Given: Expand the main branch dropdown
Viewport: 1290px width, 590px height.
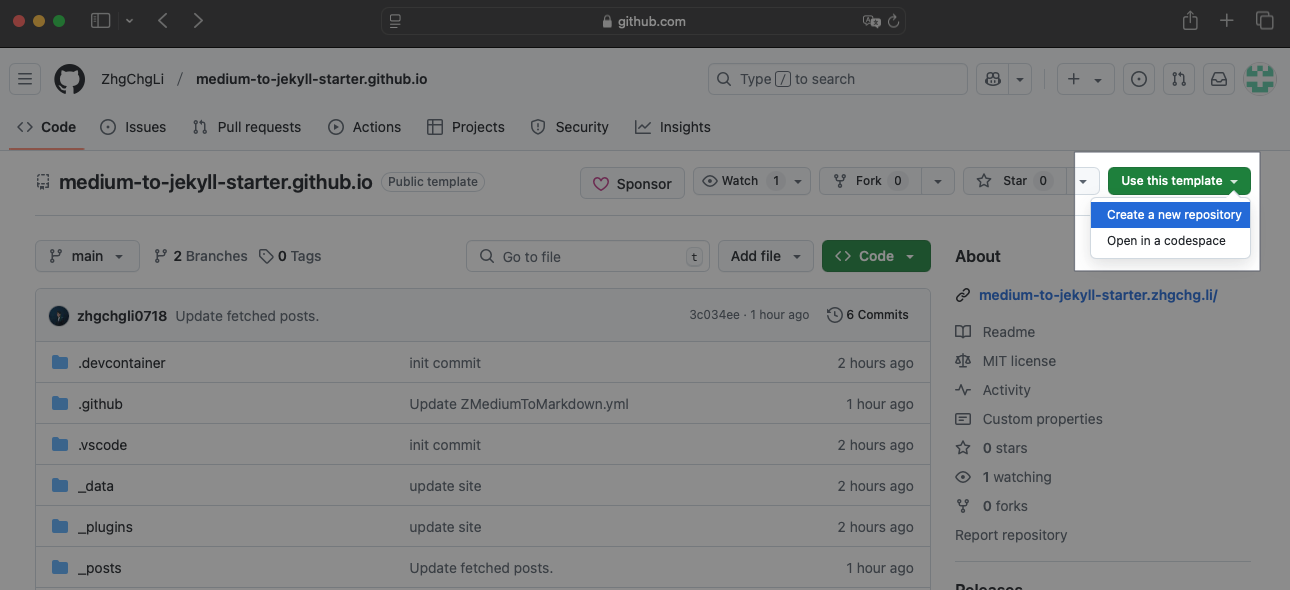Looking at the screenshot, I should point(86,256).
